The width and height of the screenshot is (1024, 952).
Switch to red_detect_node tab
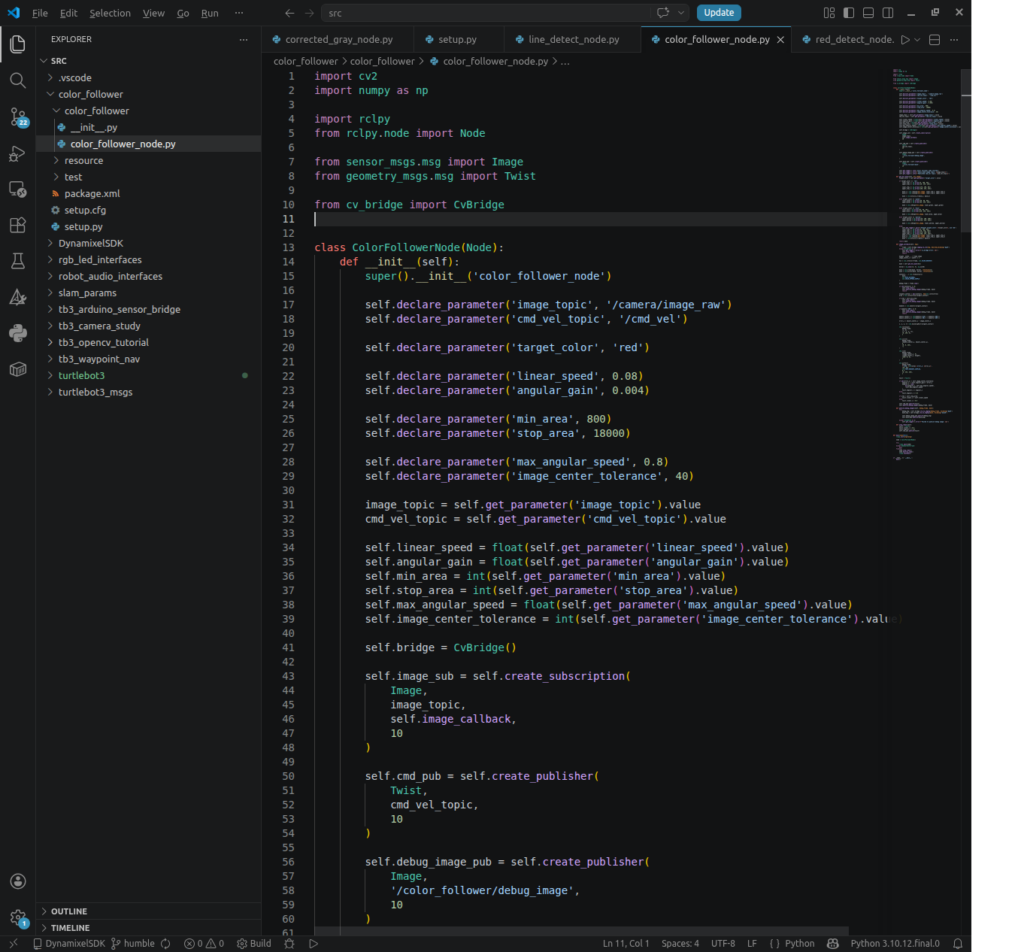pyautogui.click(x=848, y=39)
